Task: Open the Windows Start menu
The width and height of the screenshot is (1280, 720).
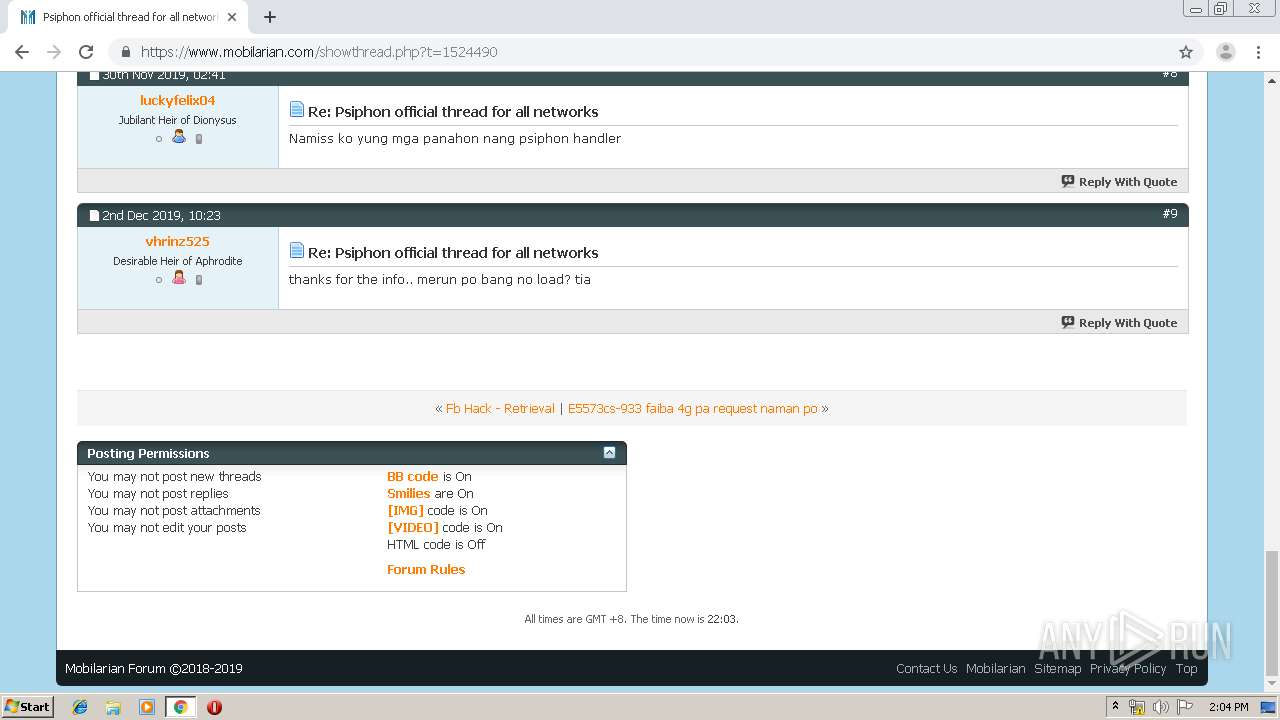Action: 28,707
